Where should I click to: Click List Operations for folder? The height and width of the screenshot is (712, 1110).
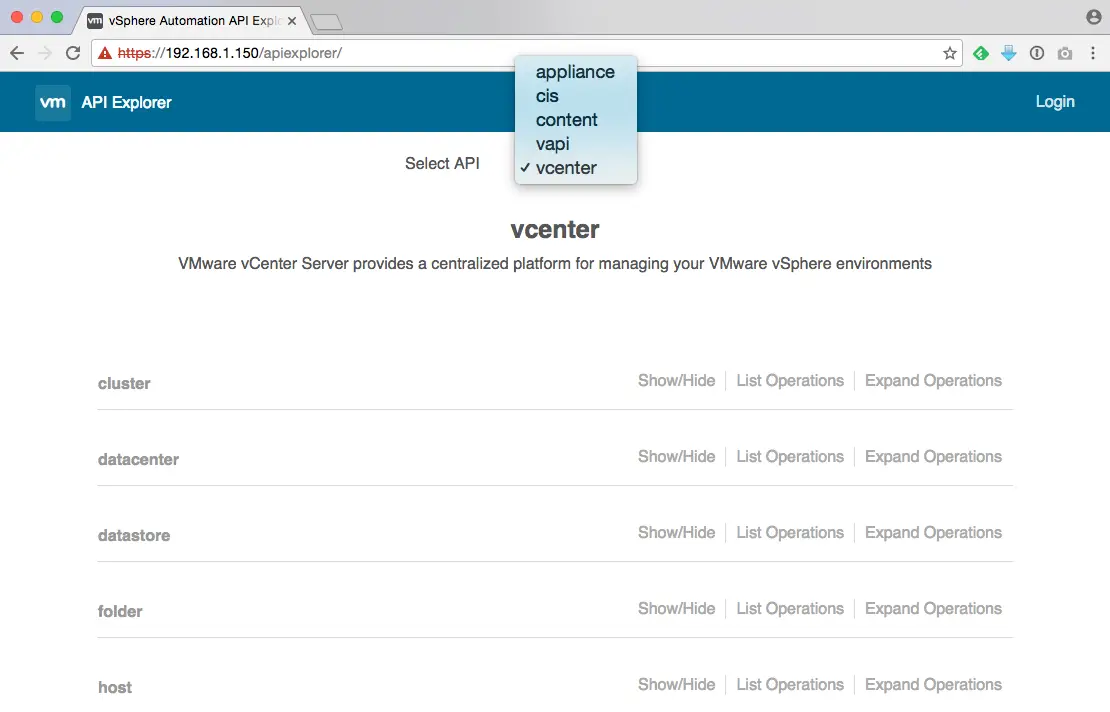tap(790, 609)
